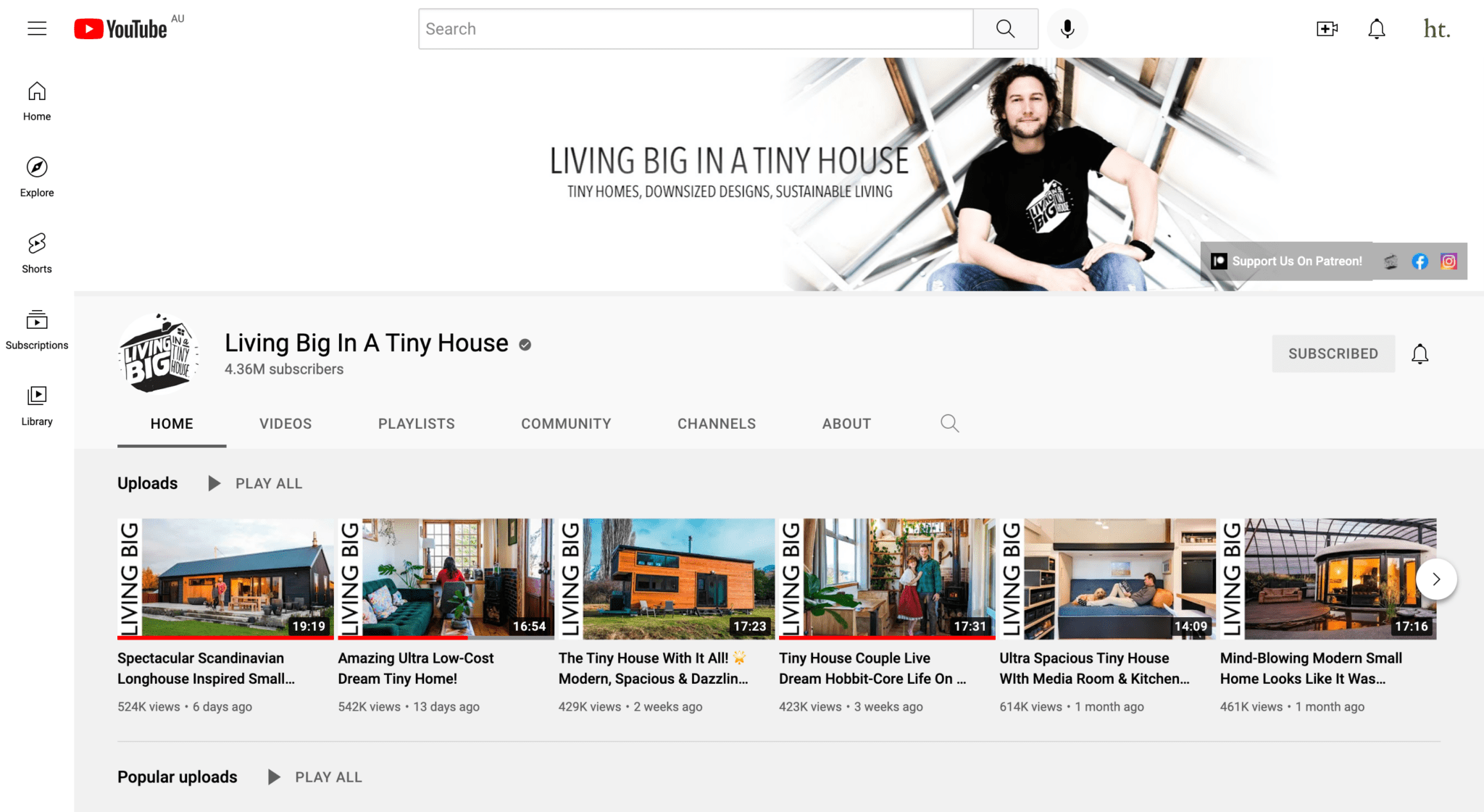Image resolution: width=1484 pixels, height=812 pixels.
Task: Open the Mind-Blowing Modern Small Home thumbnail
Action: click(x=1328, y=579)
